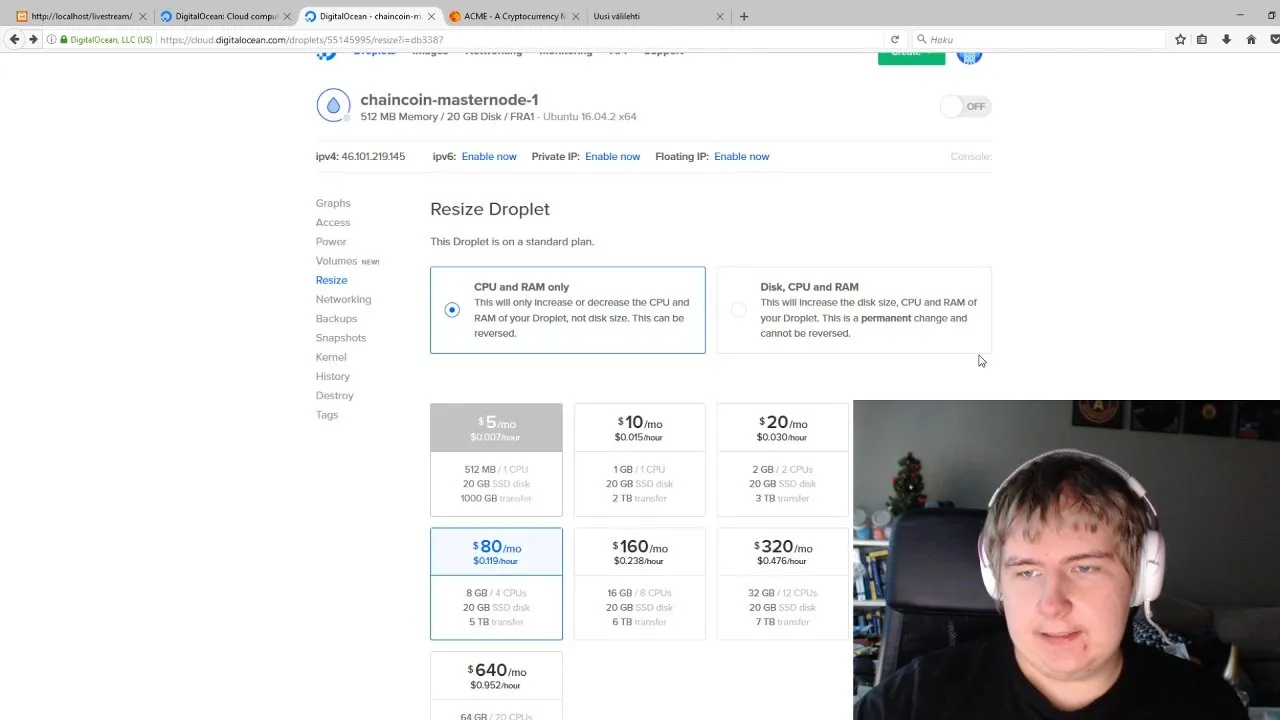Viewport: 1280px width, 720px height.
Task: Close the Uusi välilehti tab
Action: [720, 16]
